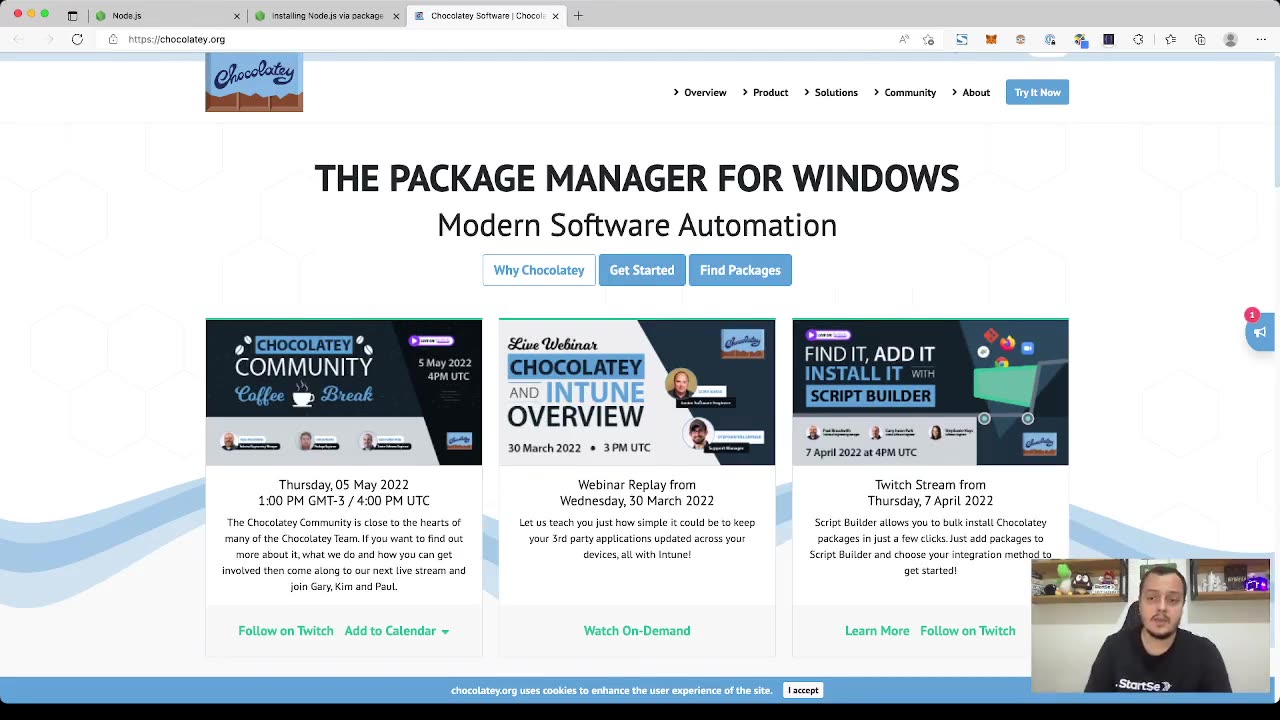
Task: Click 'Thursday, 7 April 2022' text
Action: point(930,501)
